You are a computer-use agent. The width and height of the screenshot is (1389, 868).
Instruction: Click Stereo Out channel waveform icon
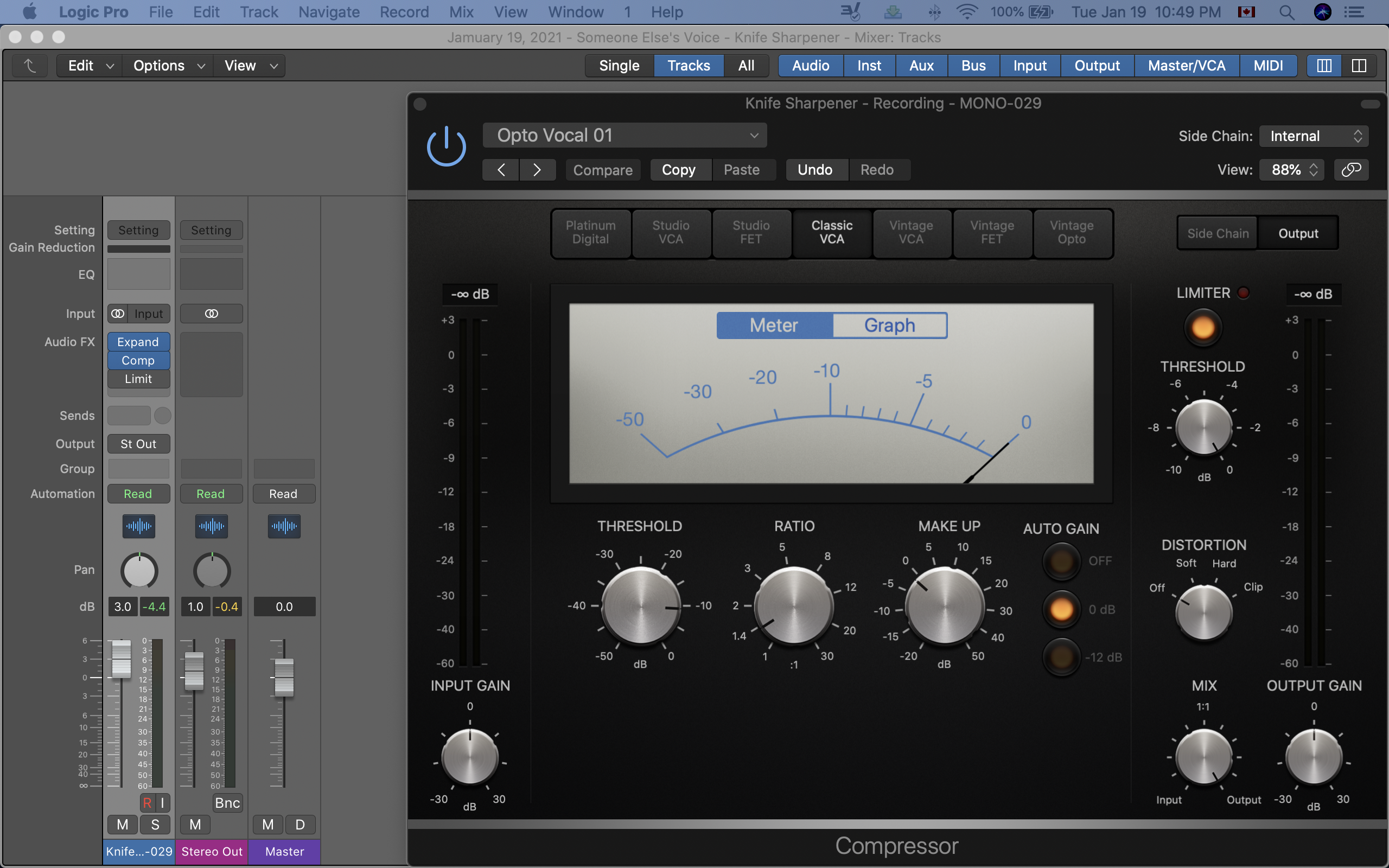211,526
